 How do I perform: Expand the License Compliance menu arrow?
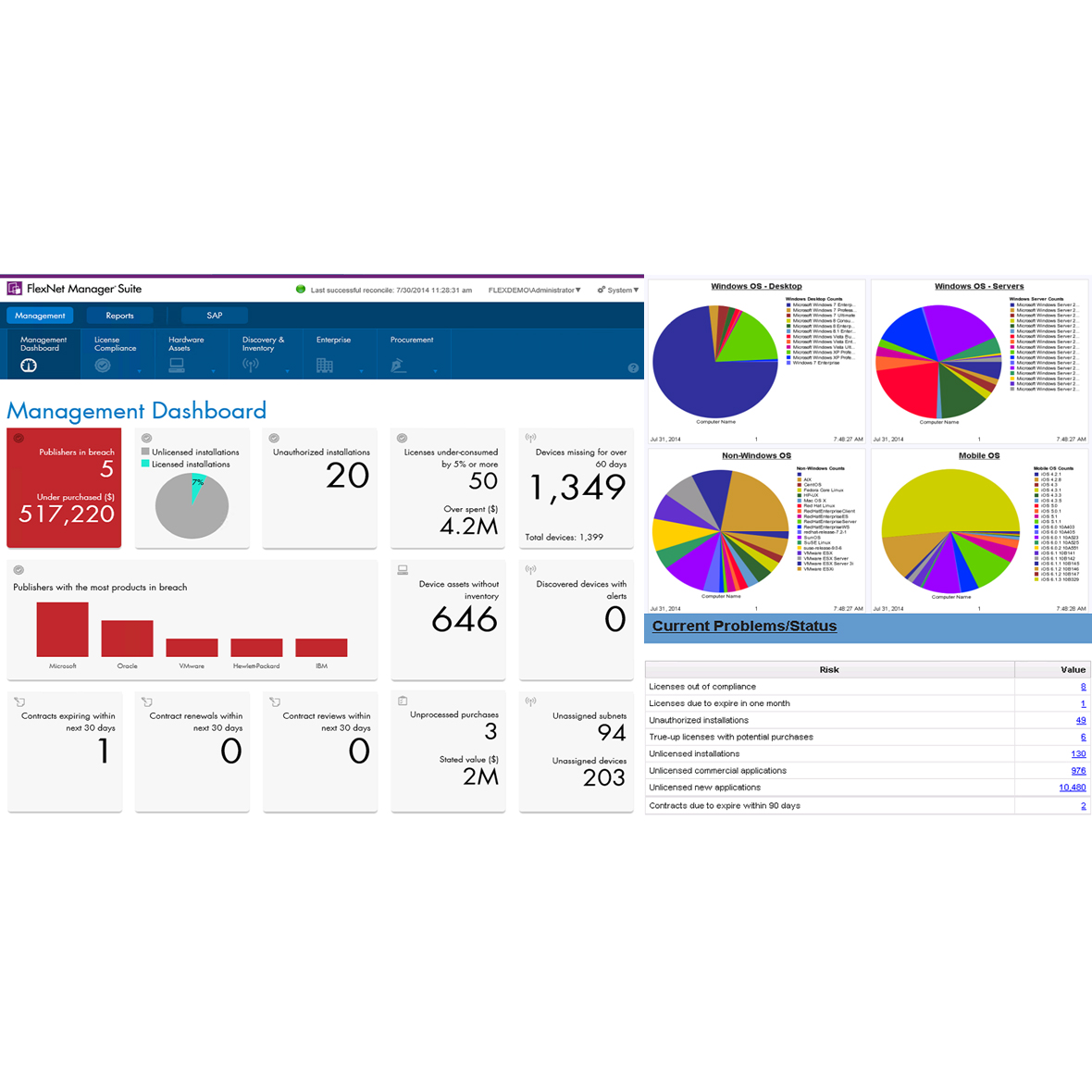tap(140, 371)
